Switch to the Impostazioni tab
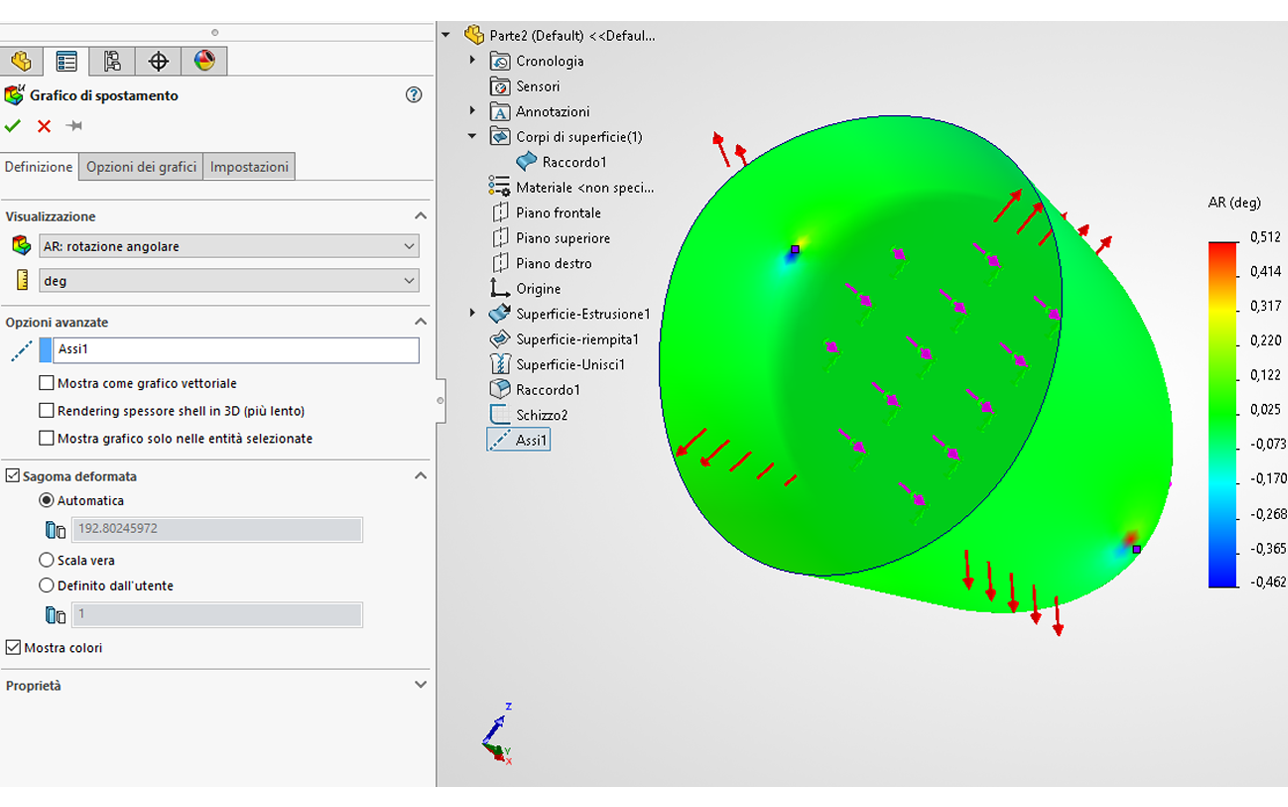 249,167
